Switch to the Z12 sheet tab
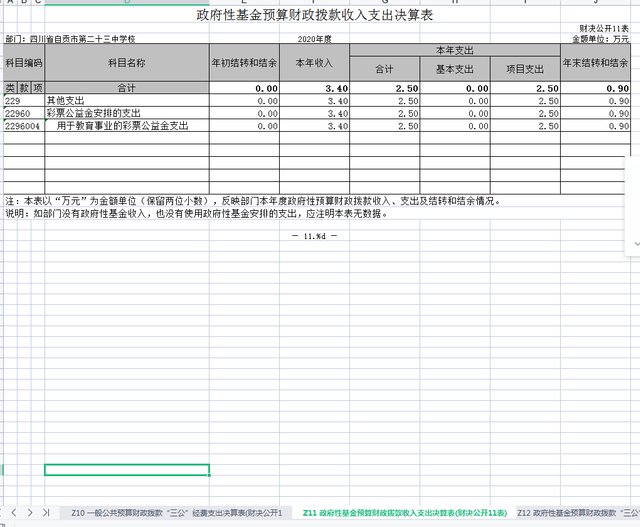The image size is (640, 527). point(578,512)
